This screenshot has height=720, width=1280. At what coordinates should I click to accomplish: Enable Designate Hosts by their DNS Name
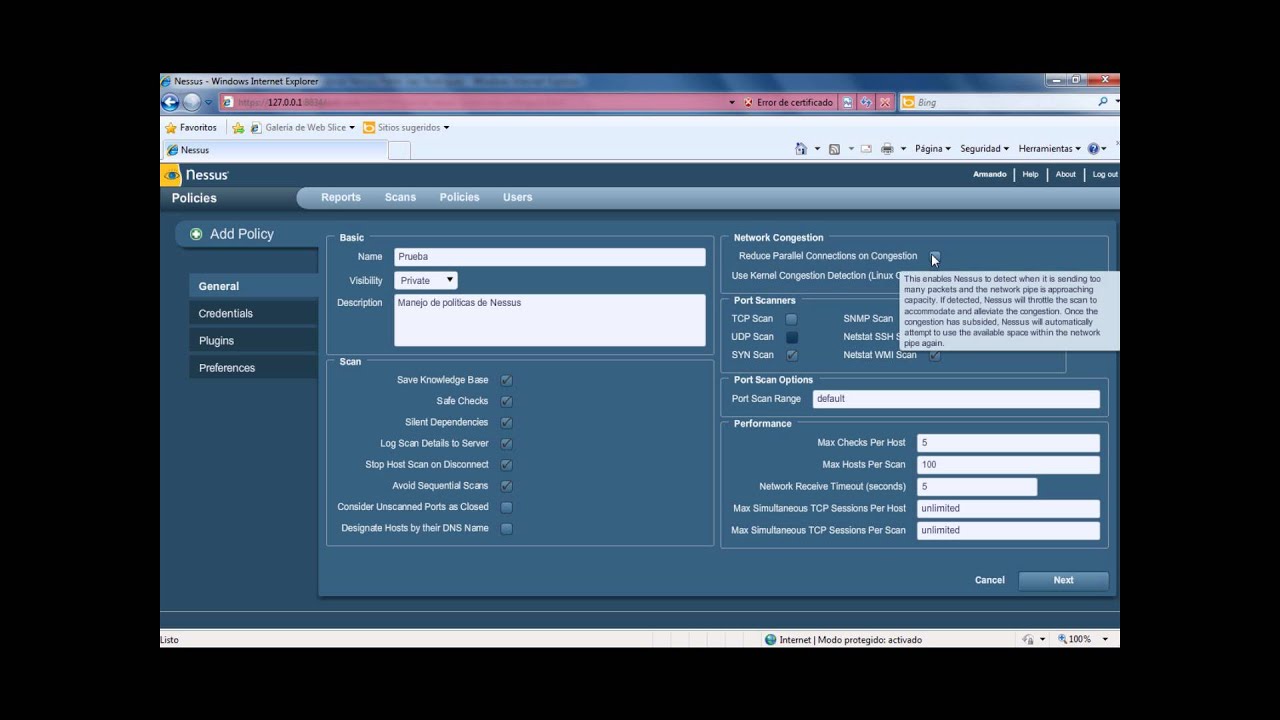point(507,528)
